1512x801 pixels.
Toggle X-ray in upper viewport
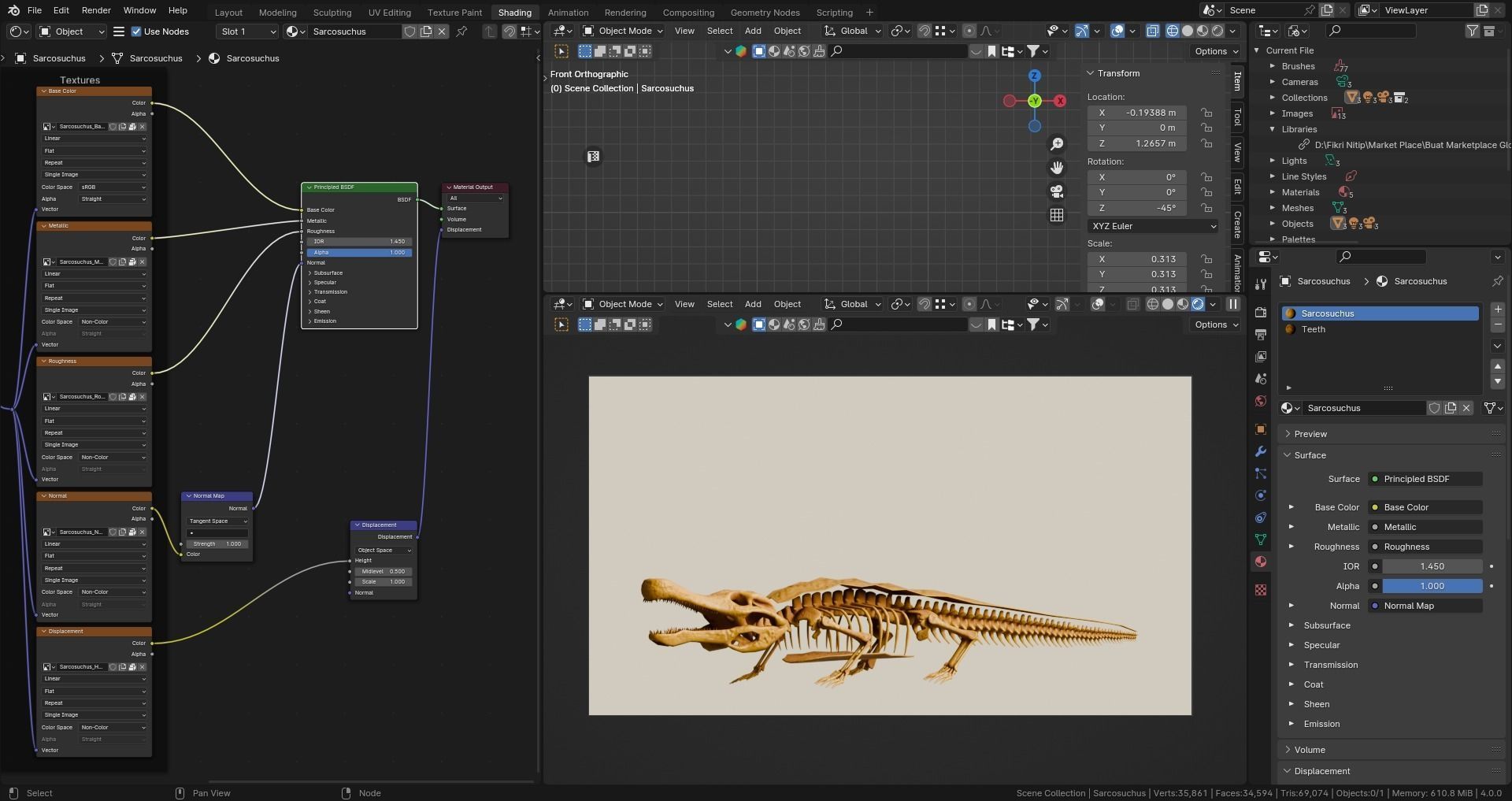(1153, 31)
